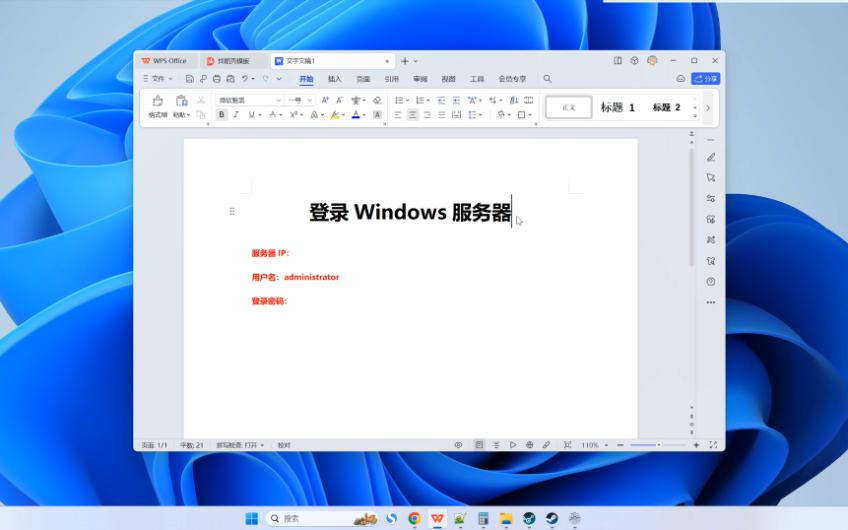Click the user avatar in title bar
848x530 pixels.
point(652,61)
